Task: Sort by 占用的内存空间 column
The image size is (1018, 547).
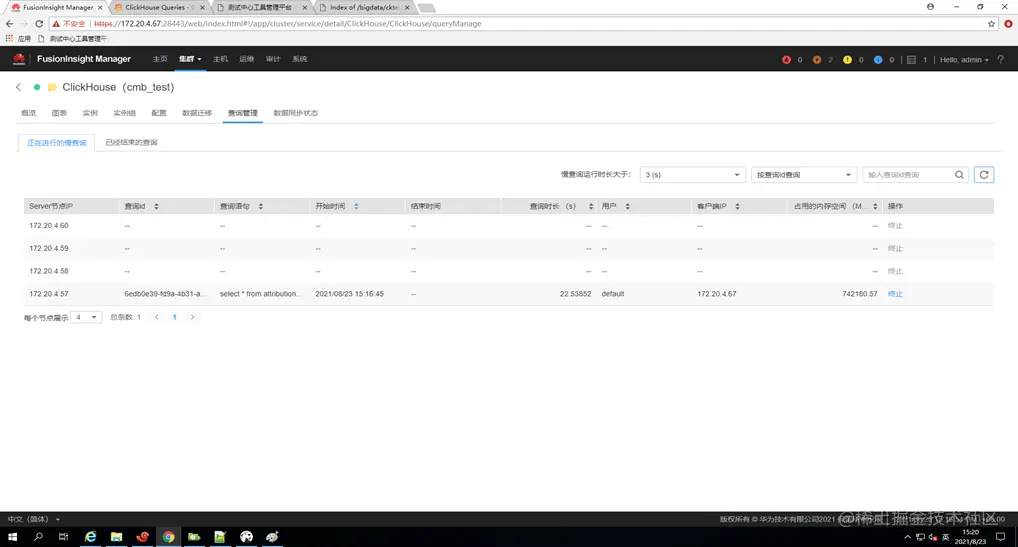Action: [875, 206]
